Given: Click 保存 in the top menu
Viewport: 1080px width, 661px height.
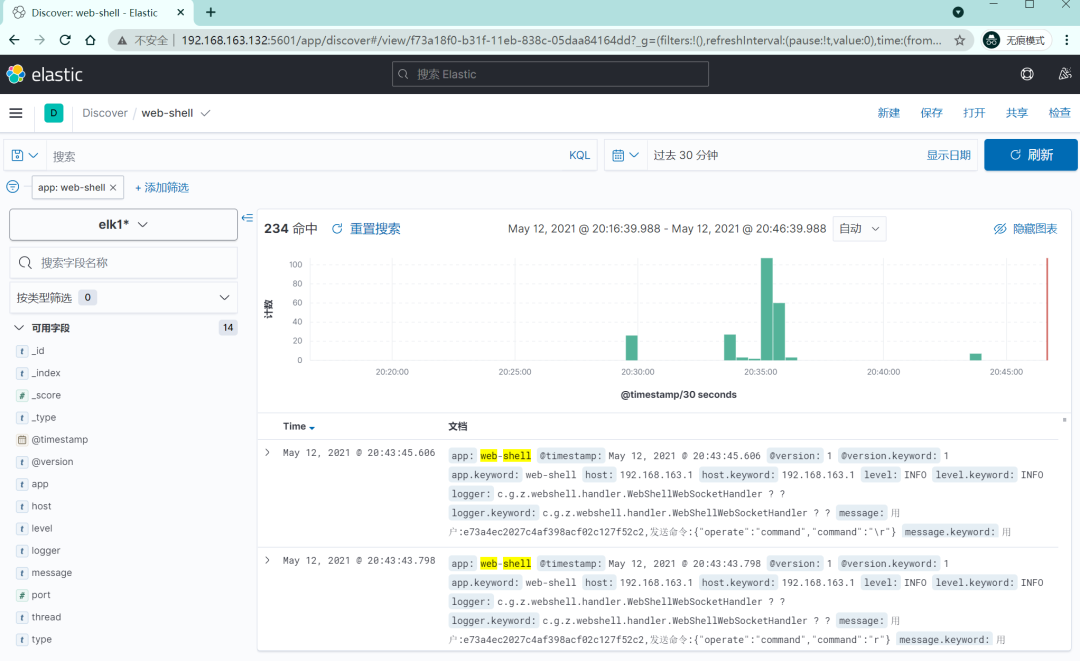Looking at the screenshot, I should click(931, 113).
